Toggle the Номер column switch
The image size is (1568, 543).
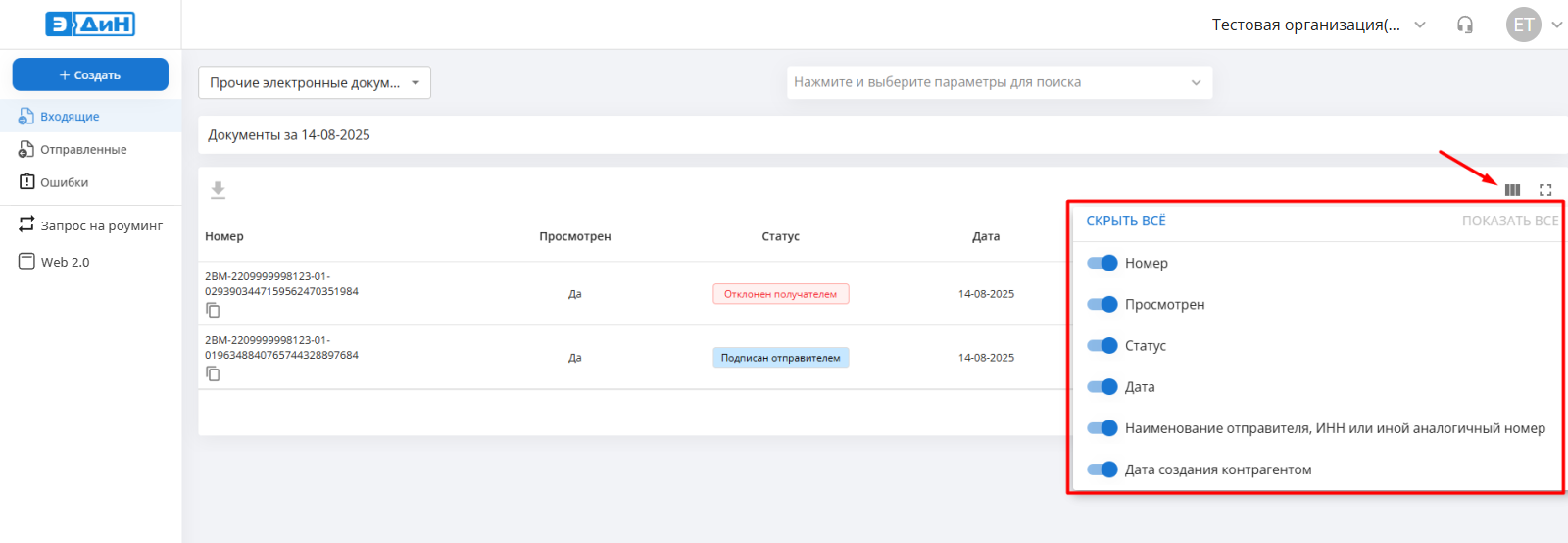[x=1102, y=263]
